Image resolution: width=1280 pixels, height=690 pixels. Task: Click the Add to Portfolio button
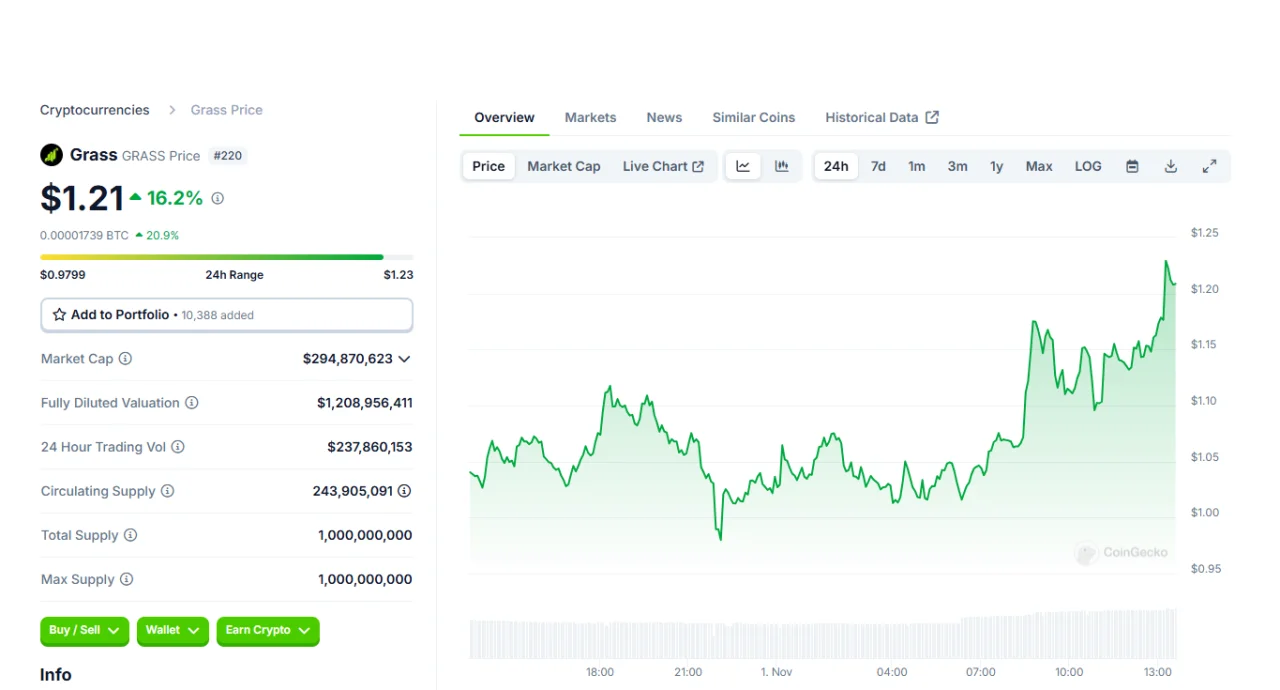pos(227,315)
